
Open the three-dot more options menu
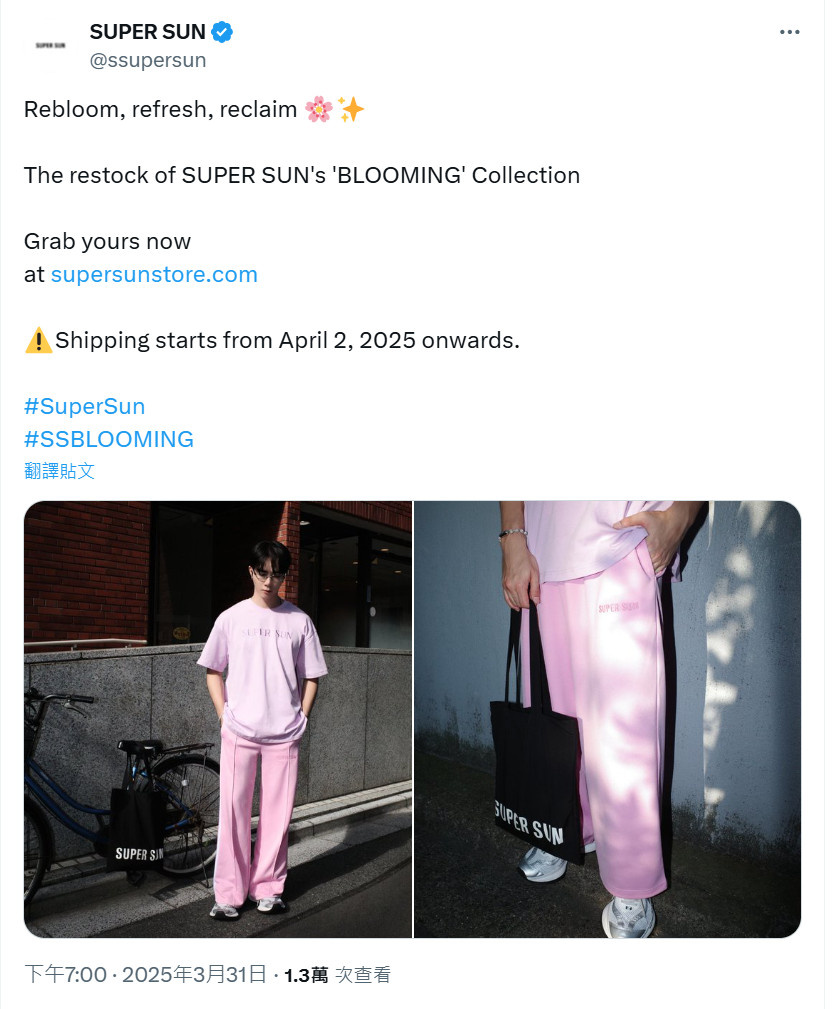[x=789, y=32]
